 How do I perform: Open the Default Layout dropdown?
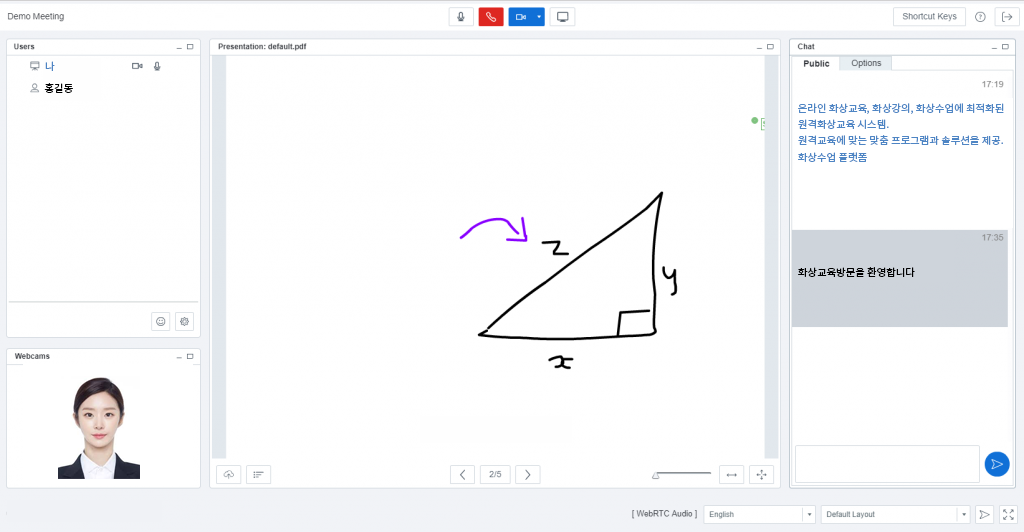(895, 514)
